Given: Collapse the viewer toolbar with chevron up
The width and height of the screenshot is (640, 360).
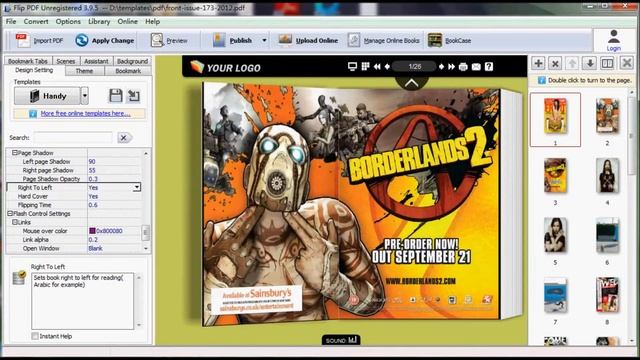Looking at the screenshot, I should pyautogui.click(x=411, y=83).
